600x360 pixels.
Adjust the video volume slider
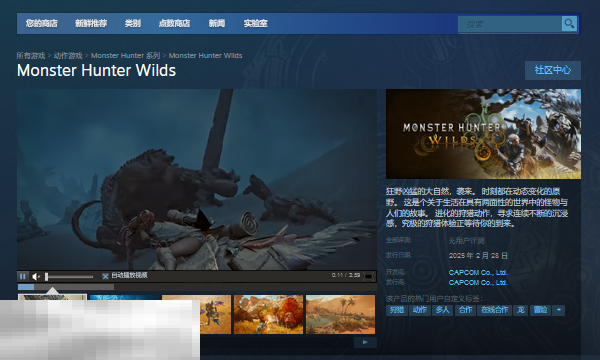click(69, 276)
